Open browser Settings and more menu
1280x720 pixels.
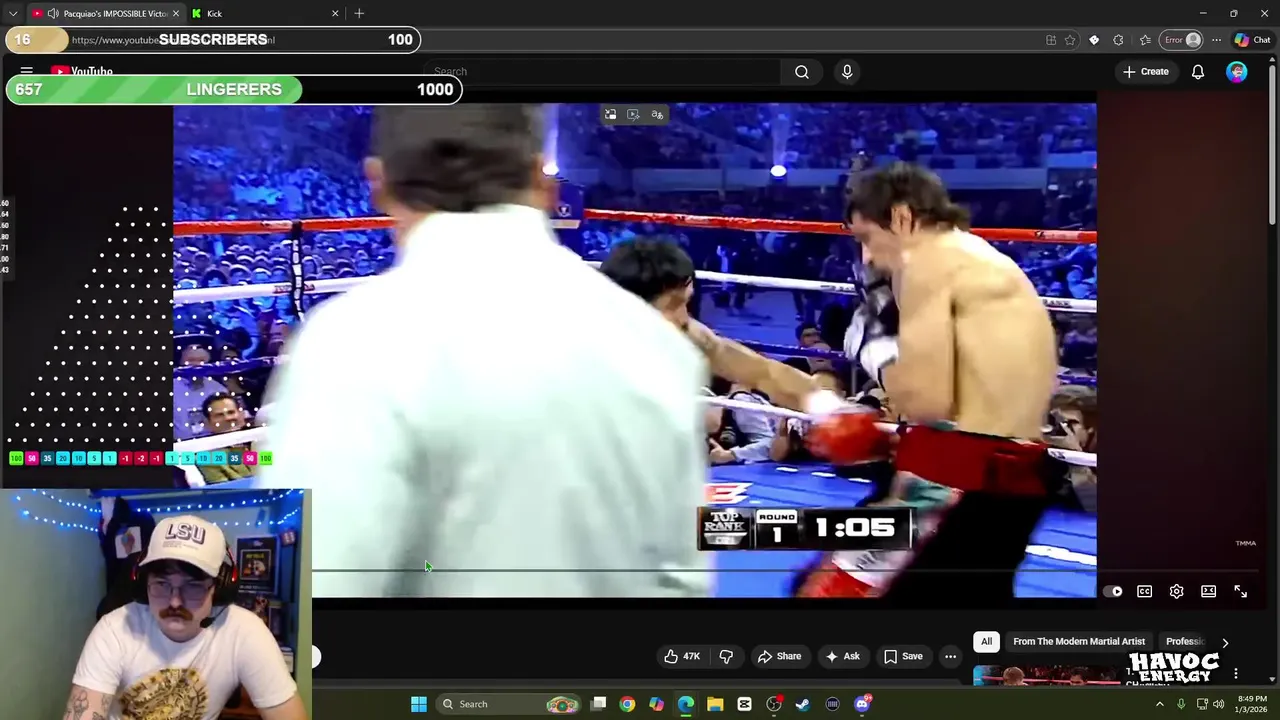click(1216, 40)
